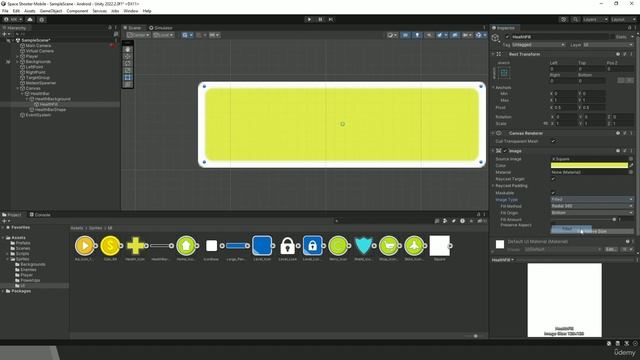Open the File menu
The height and width of the screenshot is (360, 640).
pyautogui.click(x=5, y=11)
